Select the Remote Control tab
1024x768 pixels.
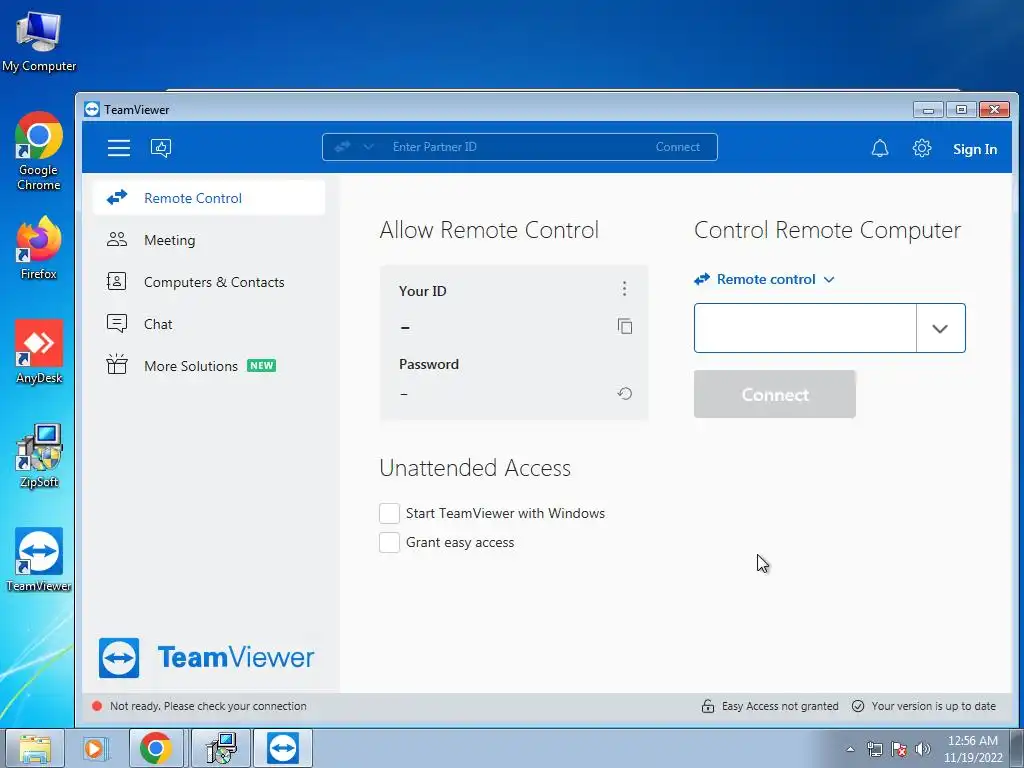[x=209, y=198]
